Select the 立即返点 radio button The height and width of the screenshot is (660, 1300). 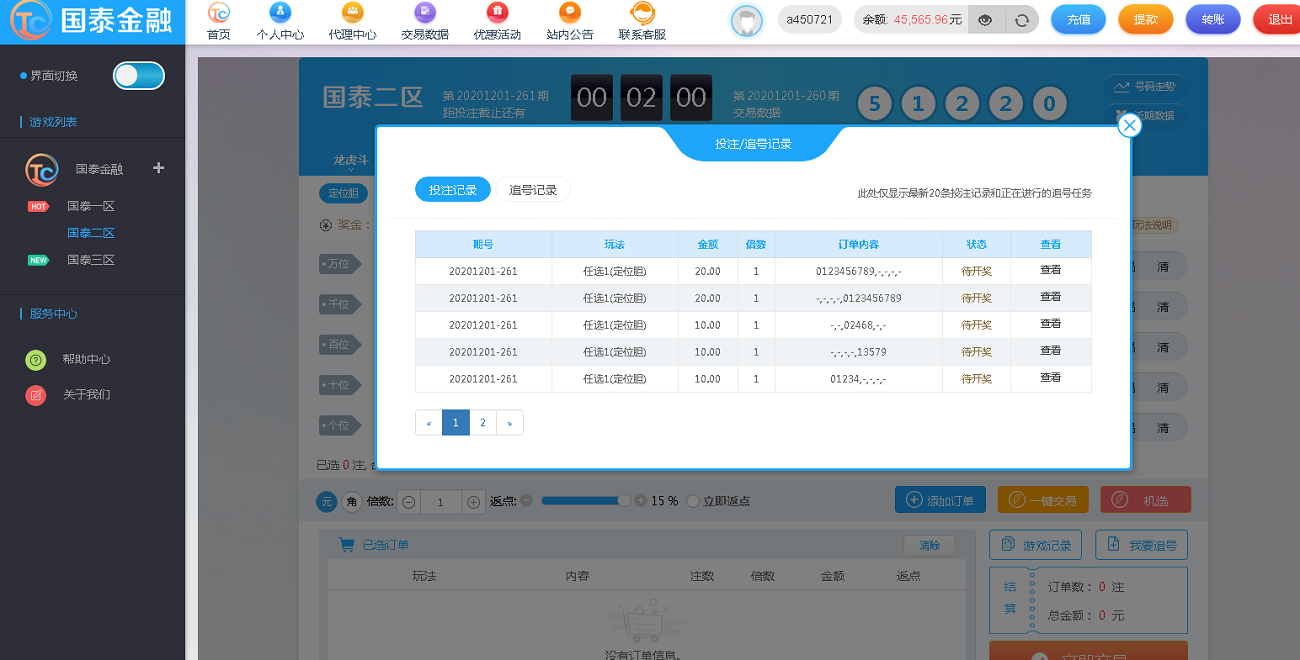coord(691,500)
